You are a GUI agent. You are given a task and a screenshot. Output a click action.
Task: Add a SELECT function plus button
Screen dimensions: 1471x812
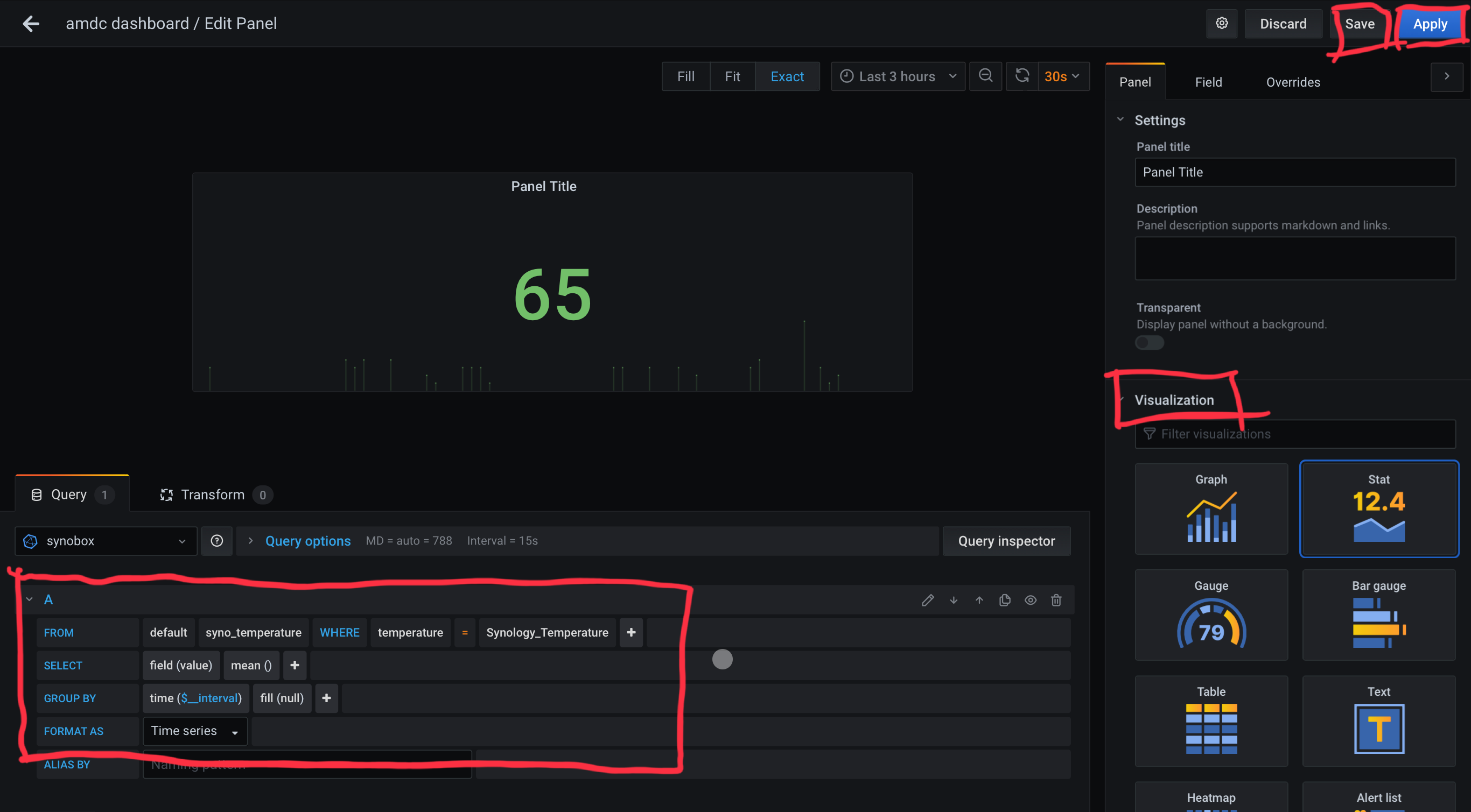pyautogui.click(x=295, y=665)
